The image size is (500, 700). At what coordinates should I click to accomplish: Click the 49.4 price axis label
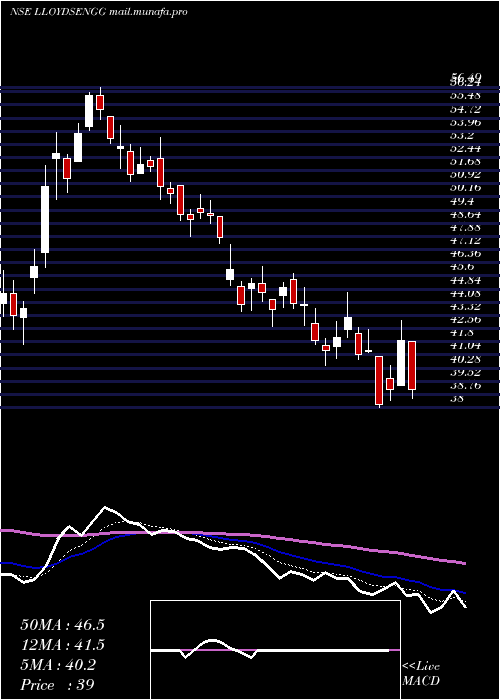click(462, 200)
